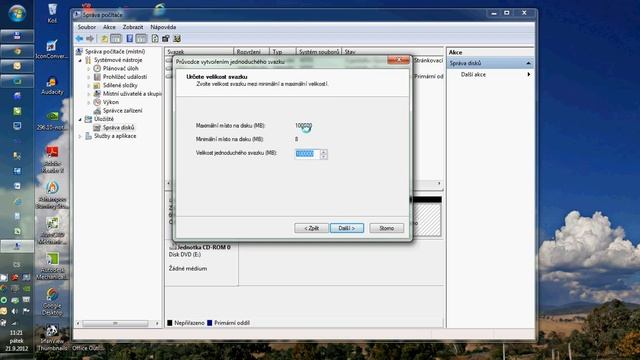Click the volume size input field
Screen dimensions: 640x360
point(307,154)
